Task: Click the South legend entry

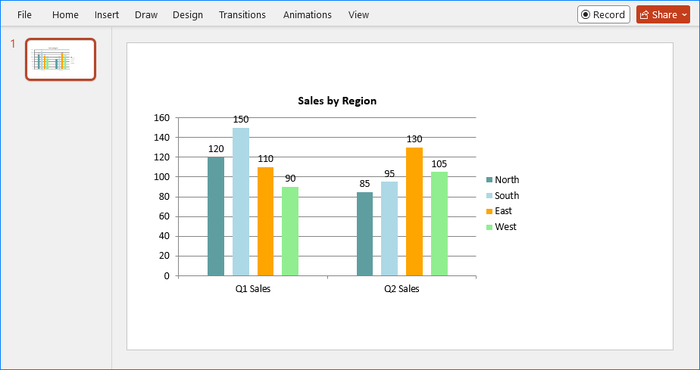Action: [x=503, y=195]
